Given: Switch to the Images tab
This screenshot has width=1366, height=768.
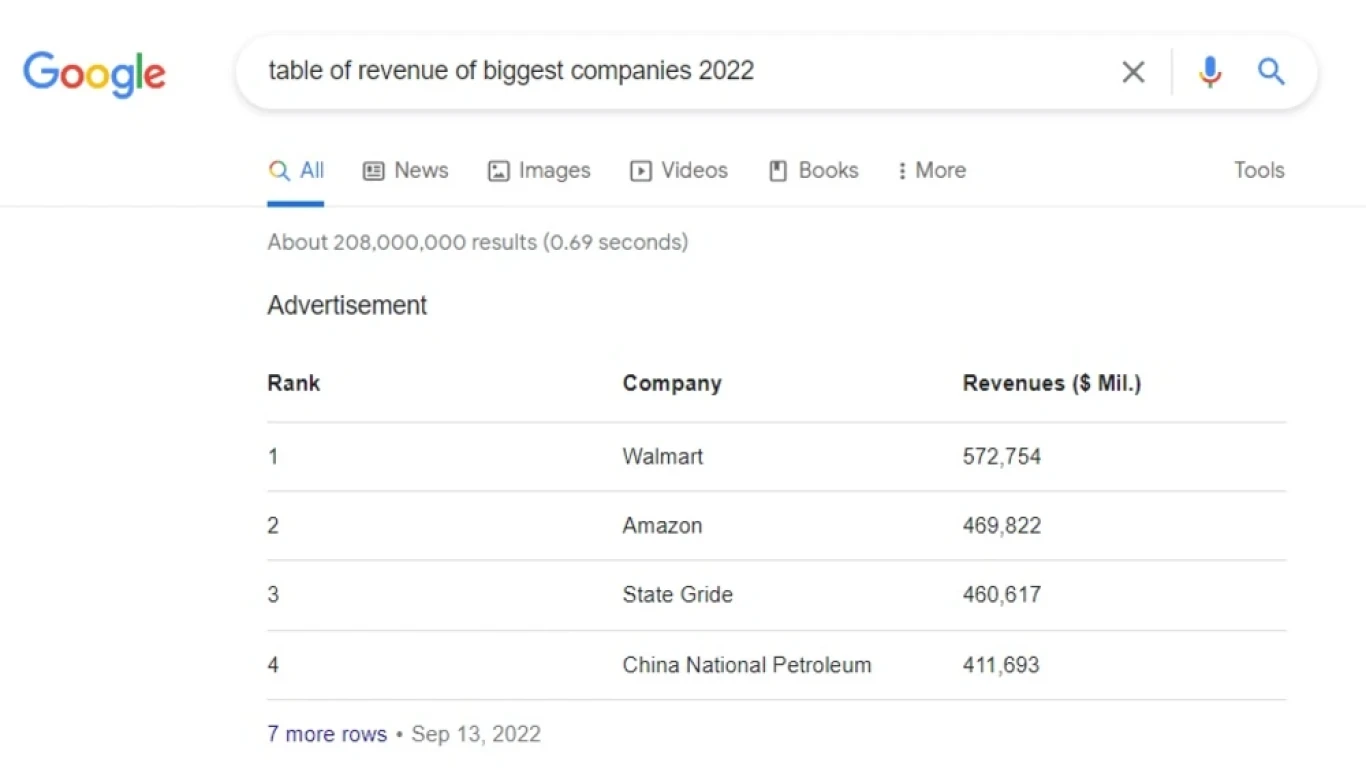Looking at the screenshot, I should click(x=539, y=170).
